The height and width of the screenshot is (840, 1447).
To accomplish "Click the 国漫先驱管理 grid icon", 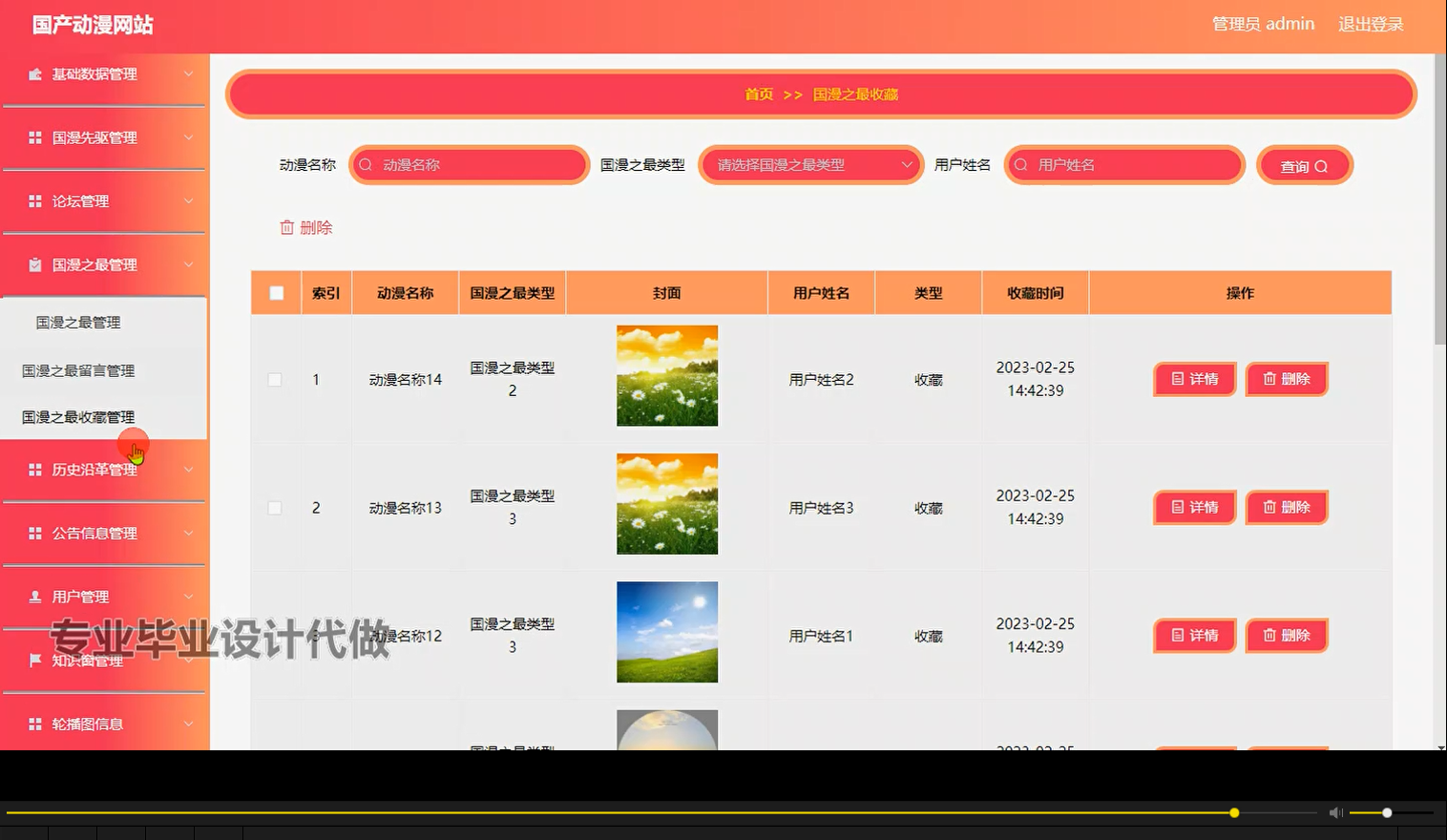I will (35, 137).
